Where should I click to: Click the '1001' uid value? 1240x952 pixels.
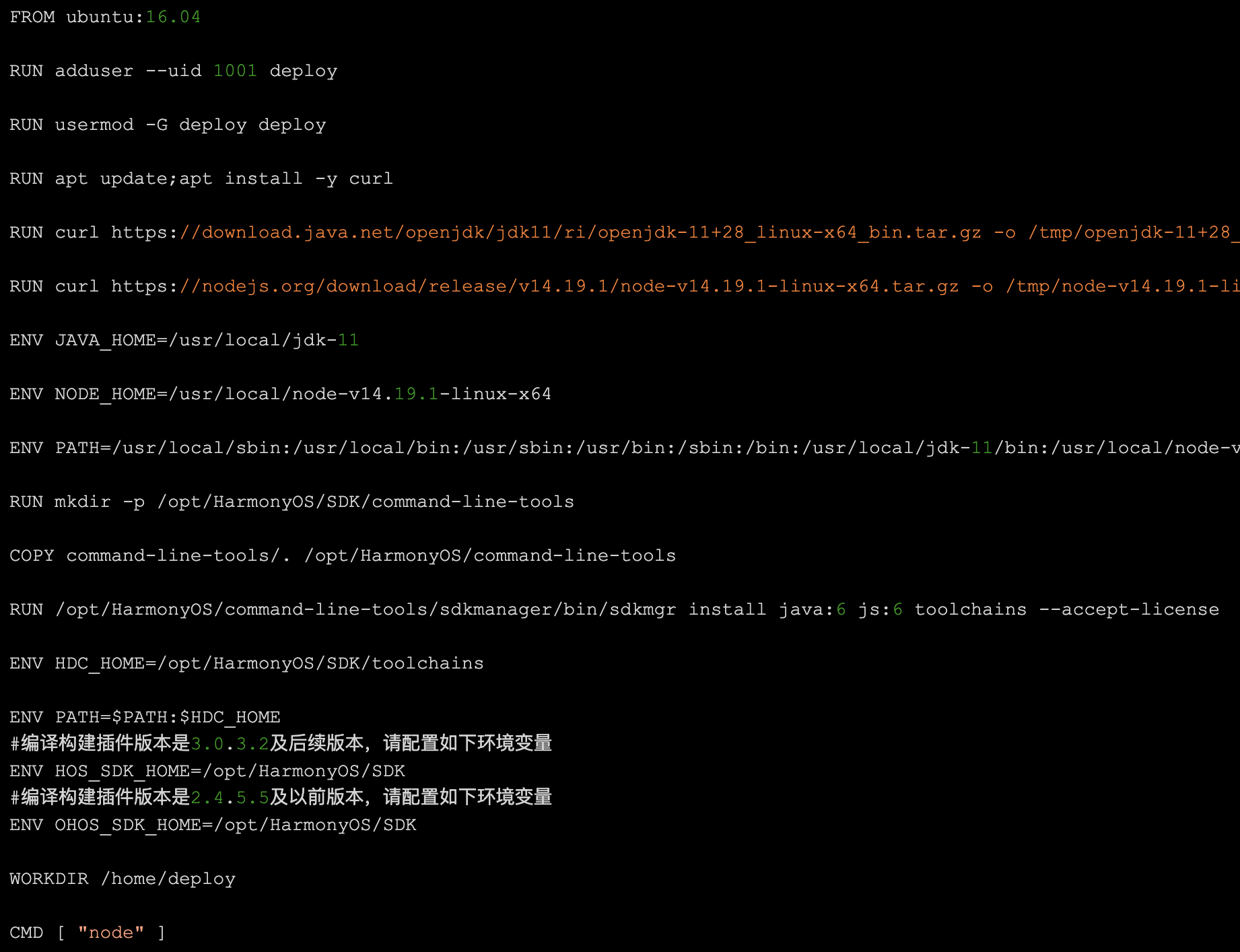235,71
